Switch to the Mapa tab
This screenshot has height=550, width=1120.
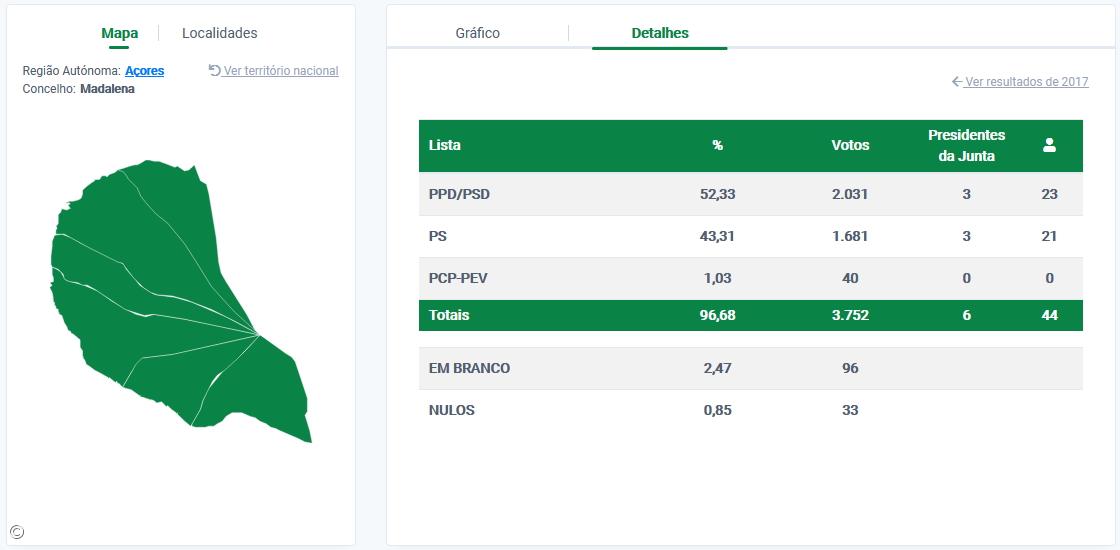[x=120, y=33]
